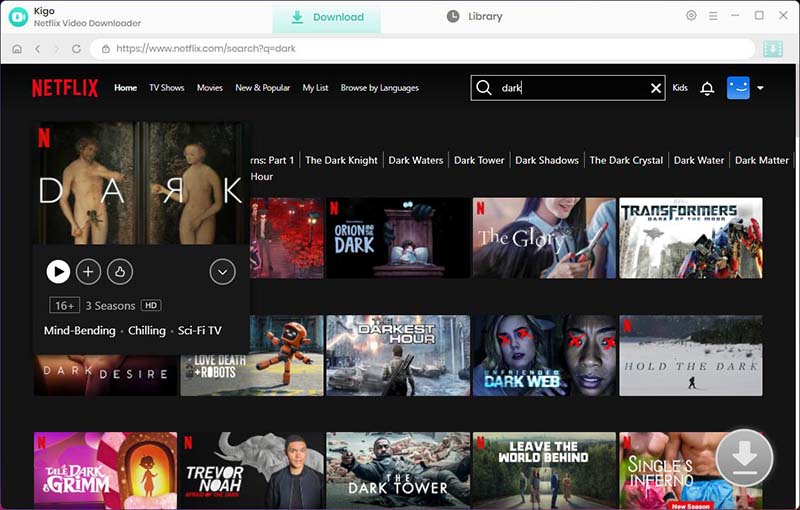Click the 3 Seasons label
This screenshot has height=510, width=800.
tap(110, 305)
